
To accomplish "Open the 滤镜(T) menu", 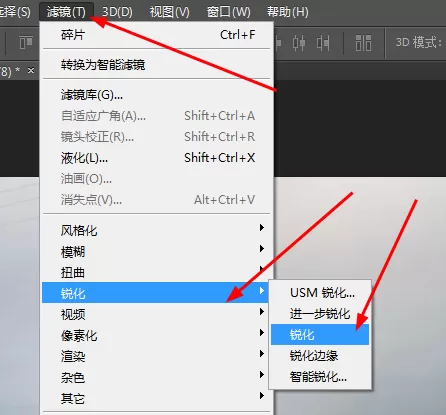I will [66, 12].
